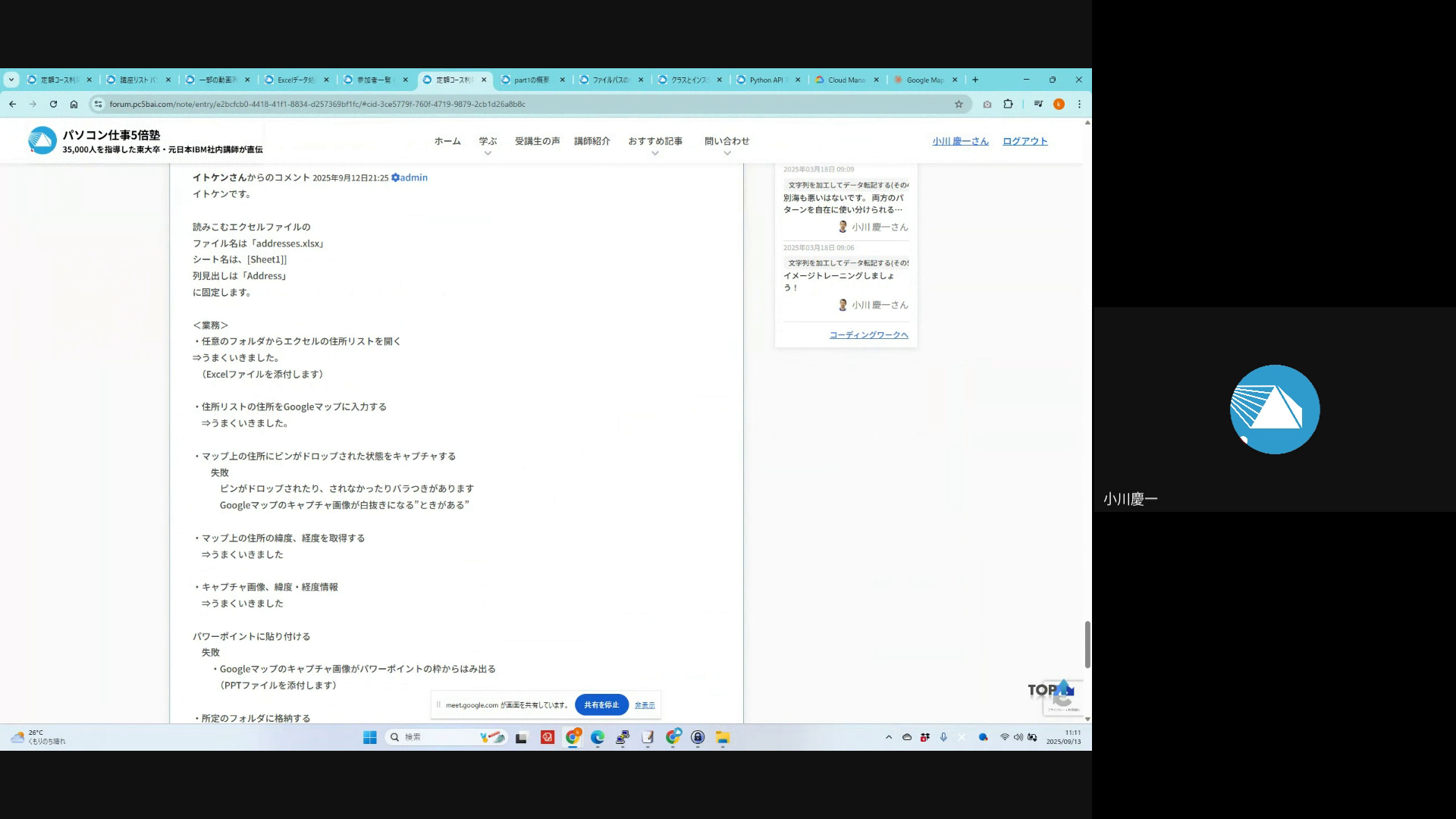Click the パソコン仕事5倍塾 site logo
Viewport: 1456px width, 819px height.
tap(42, 140)
